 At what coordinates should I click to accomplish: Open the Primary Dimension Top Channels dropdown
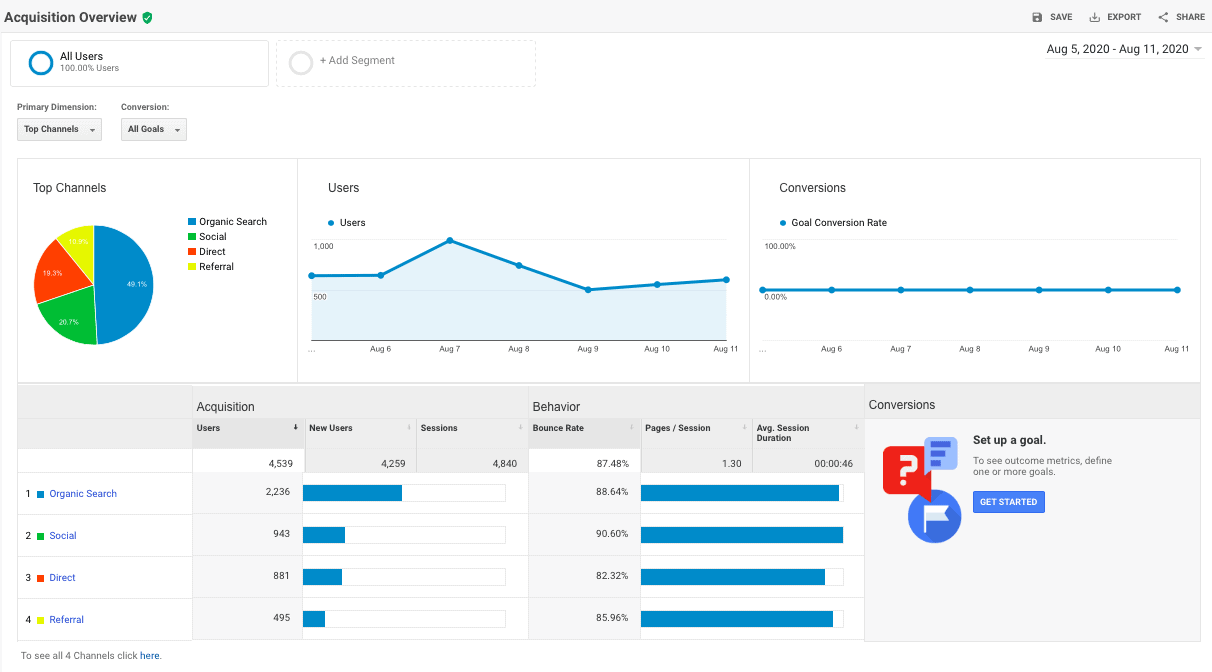coord(59,129)
